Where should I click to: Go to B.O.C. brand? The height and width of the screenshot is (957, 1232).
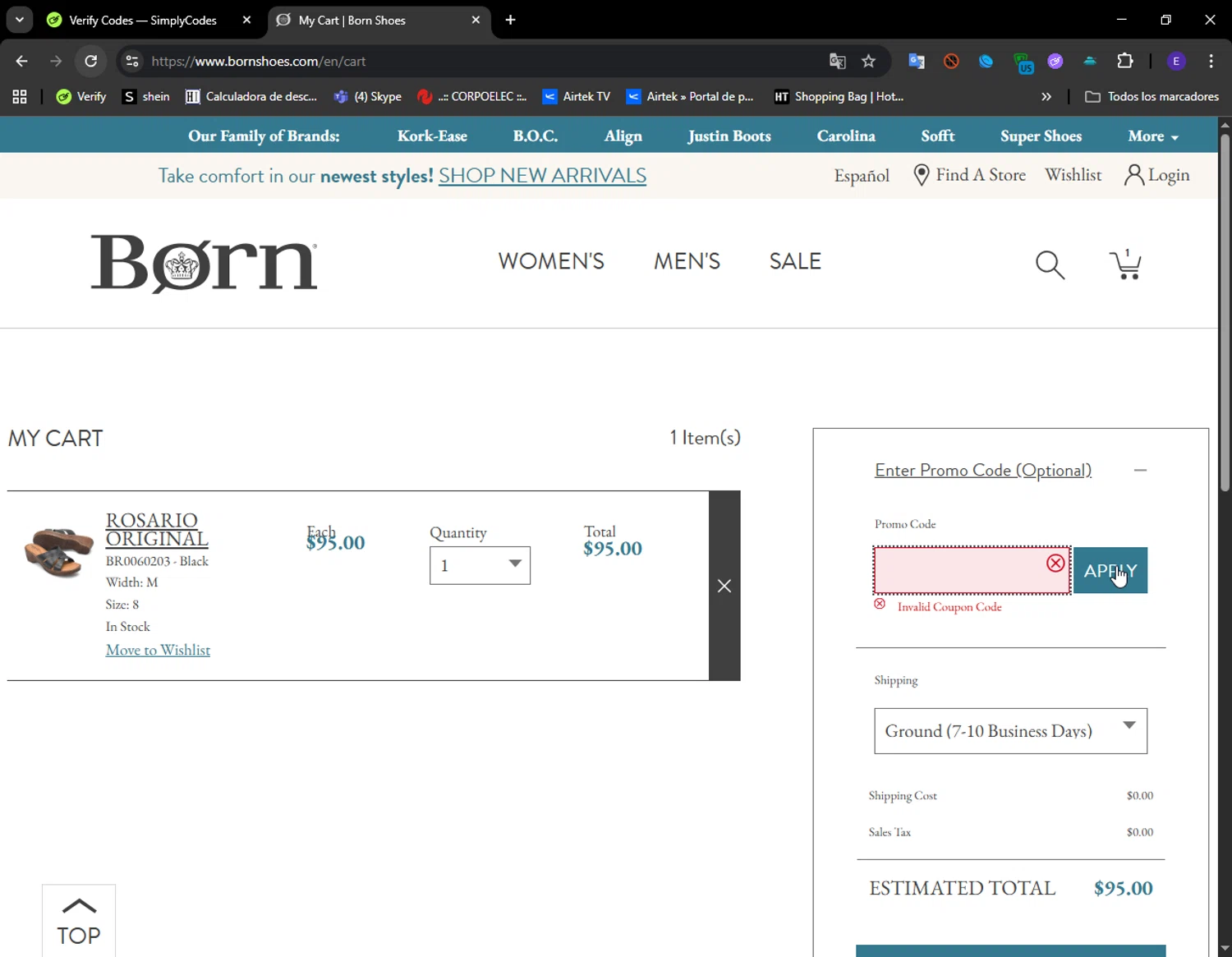pos(536,136)
